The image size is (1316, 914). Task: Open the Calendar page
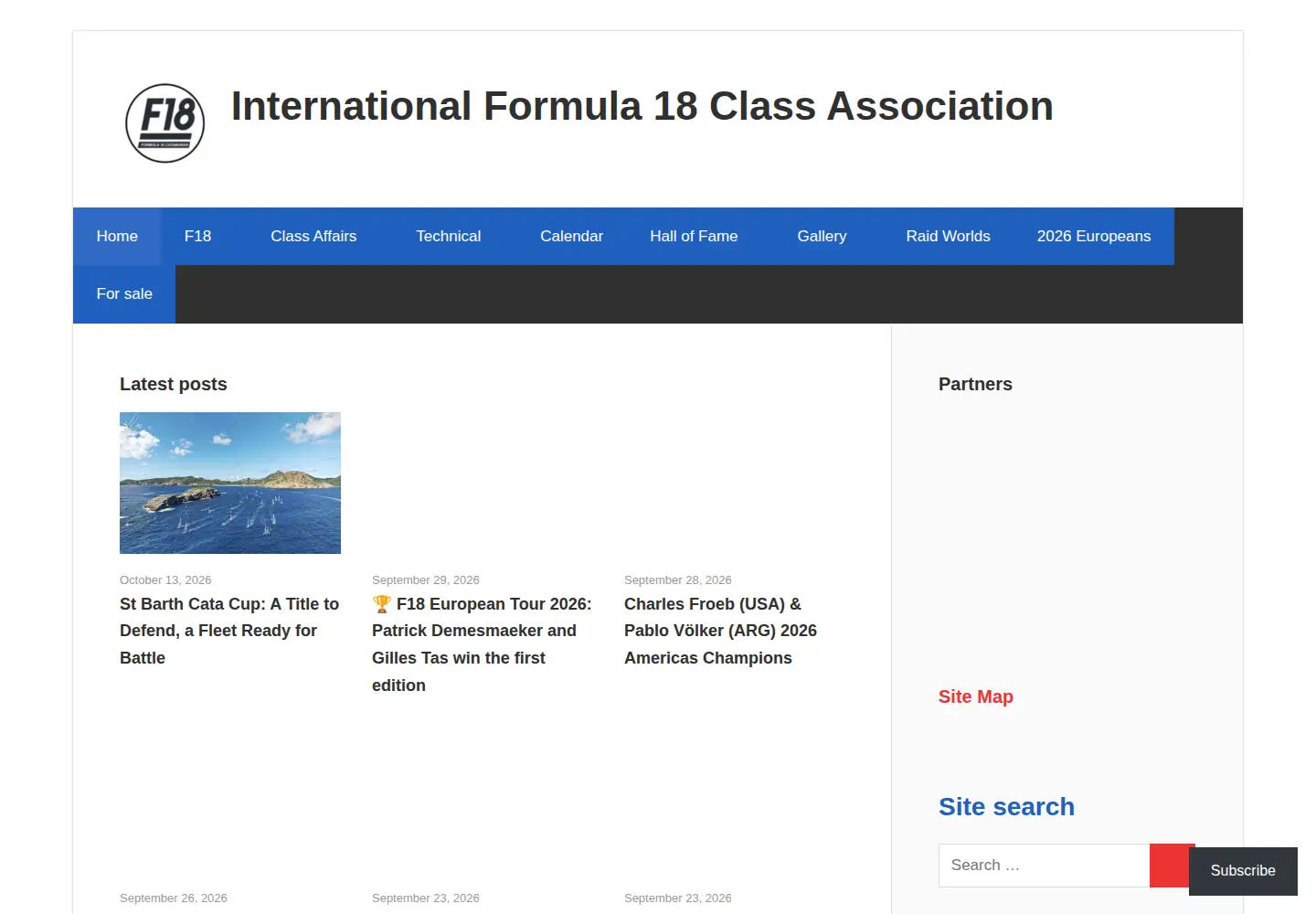click(x=571, y=236)
